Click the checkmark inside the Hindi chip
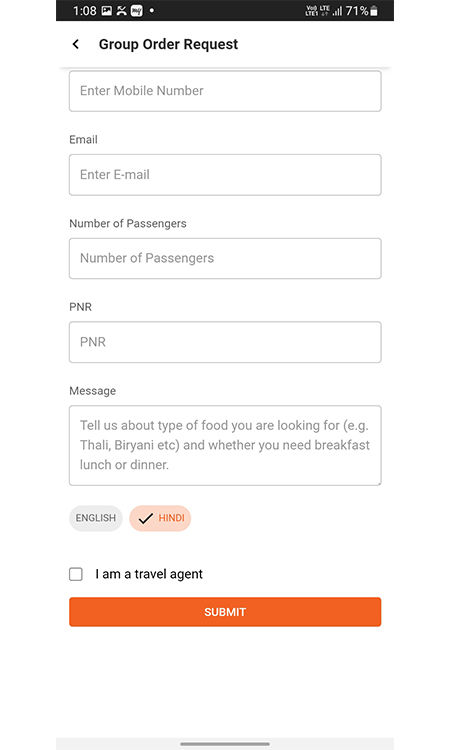Image resolution: width=450 pixels, height=750 pixels. point(145,518)
